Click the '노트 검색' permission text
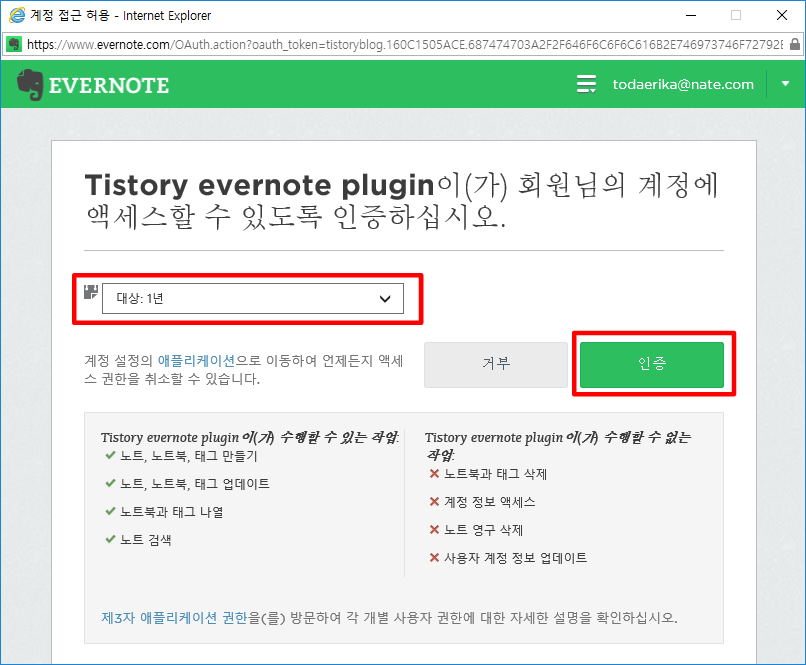The image size is (806, 665). click(x=146, y=540)
